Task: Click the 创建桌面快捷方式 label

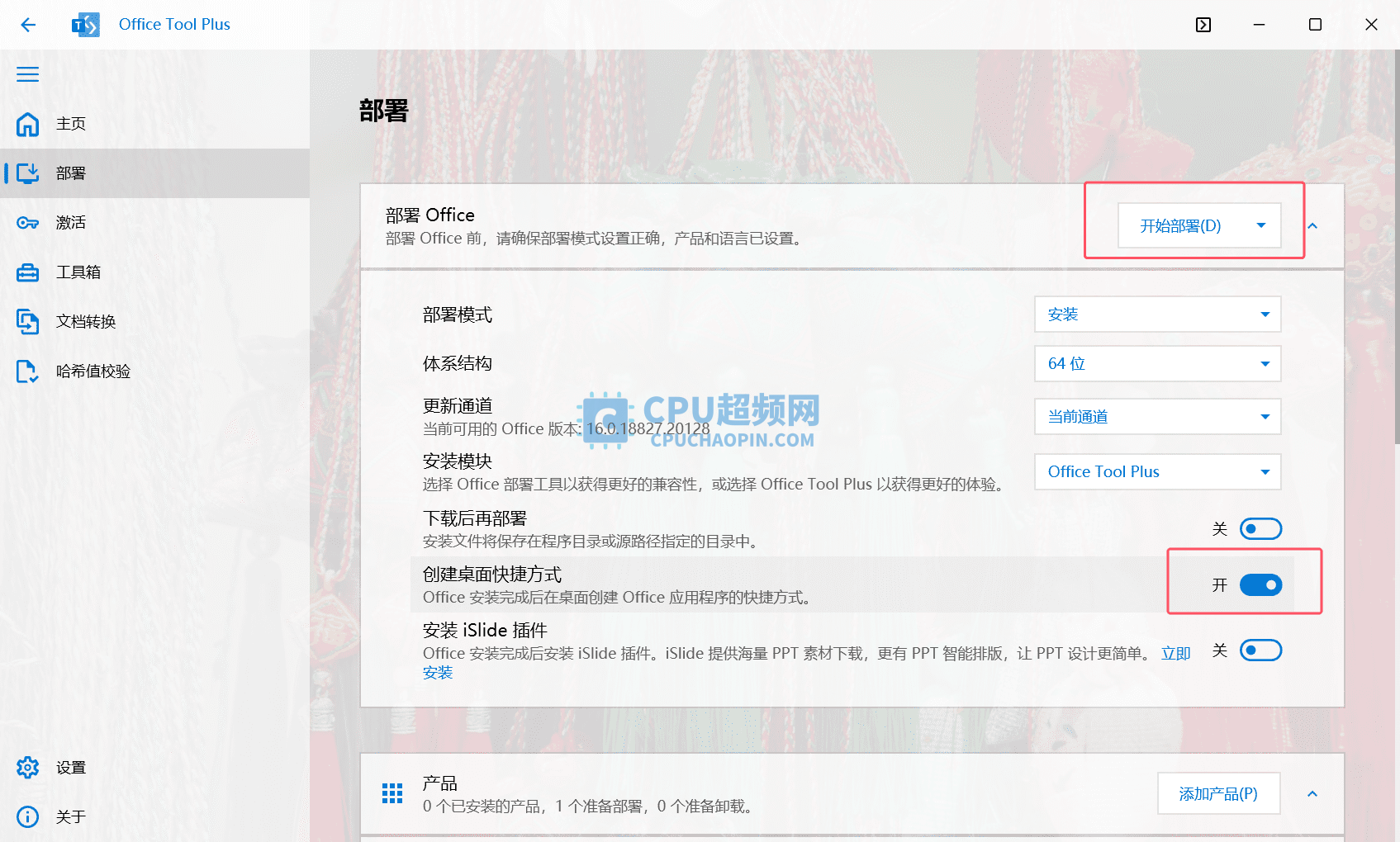Action: [492, 575]
